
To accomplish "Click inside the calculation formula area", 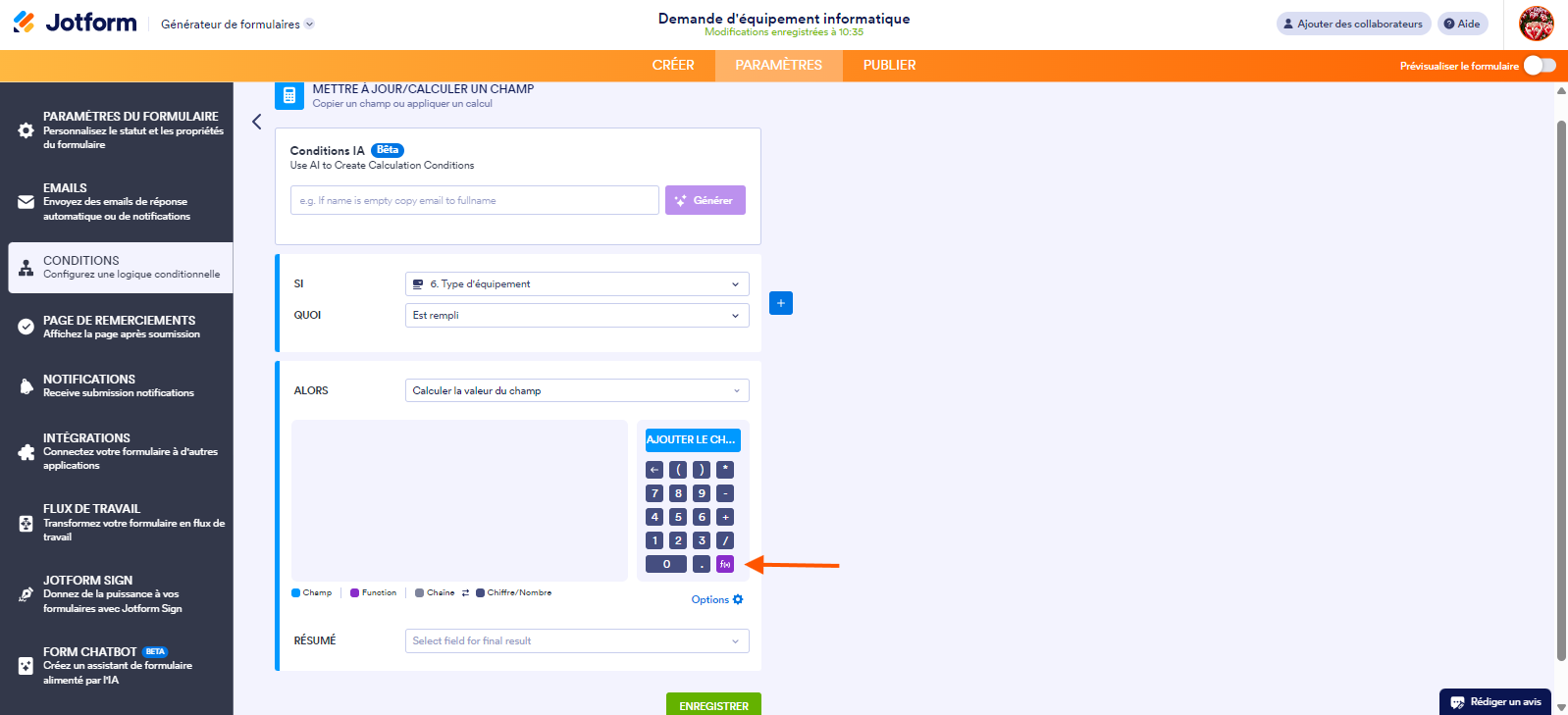I will pos(459,500).
